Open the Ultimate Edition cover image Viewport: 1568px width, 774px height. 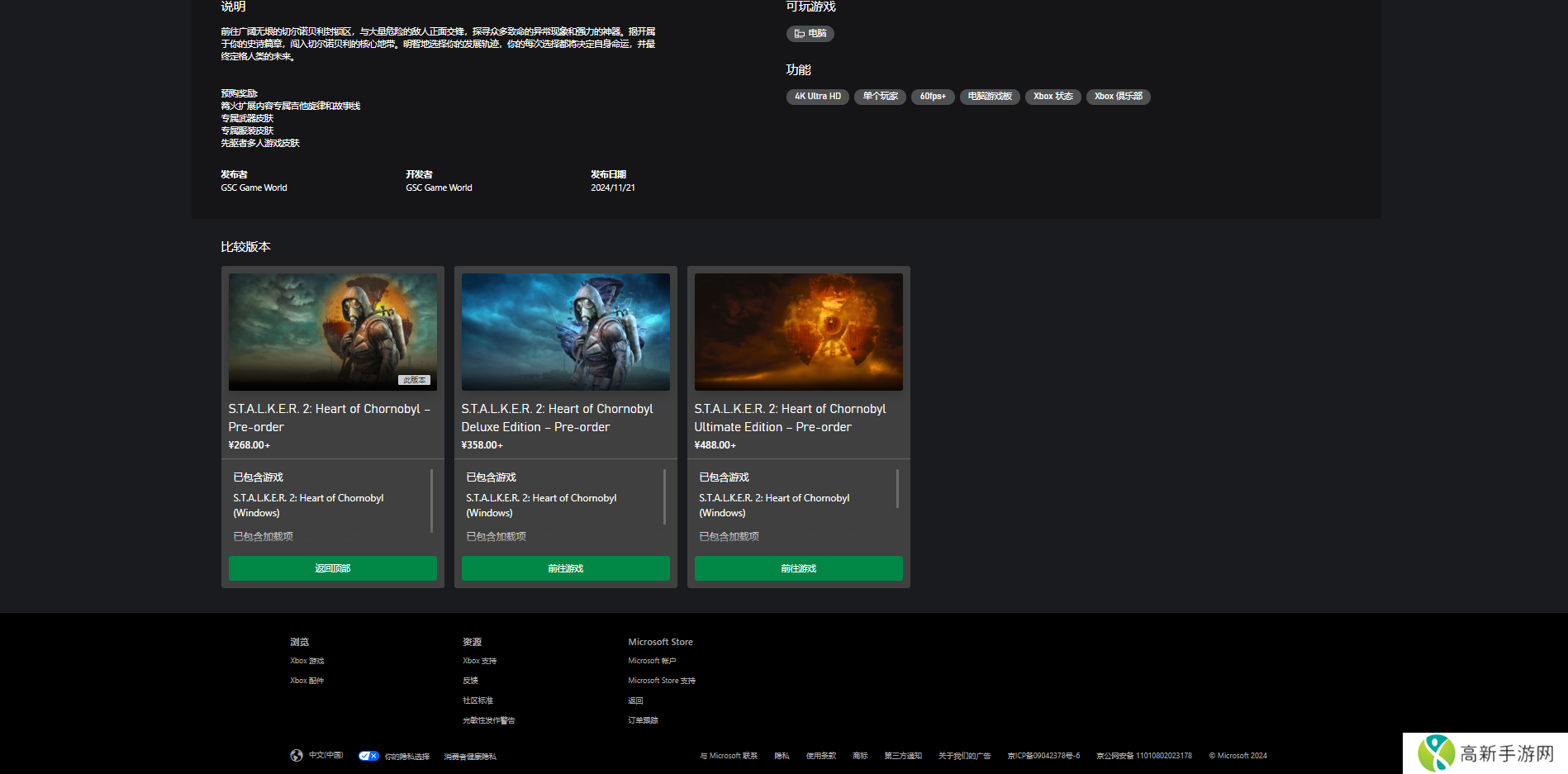(798, 331)
